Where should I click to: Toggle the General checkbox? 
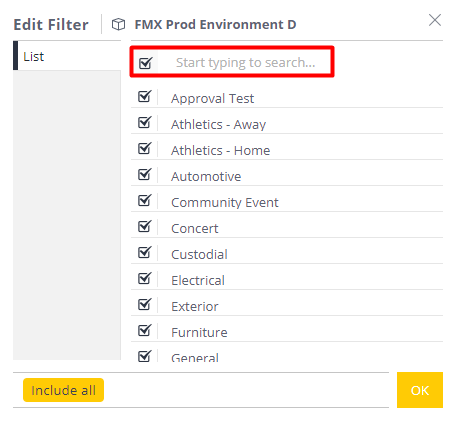click(145, 356)
